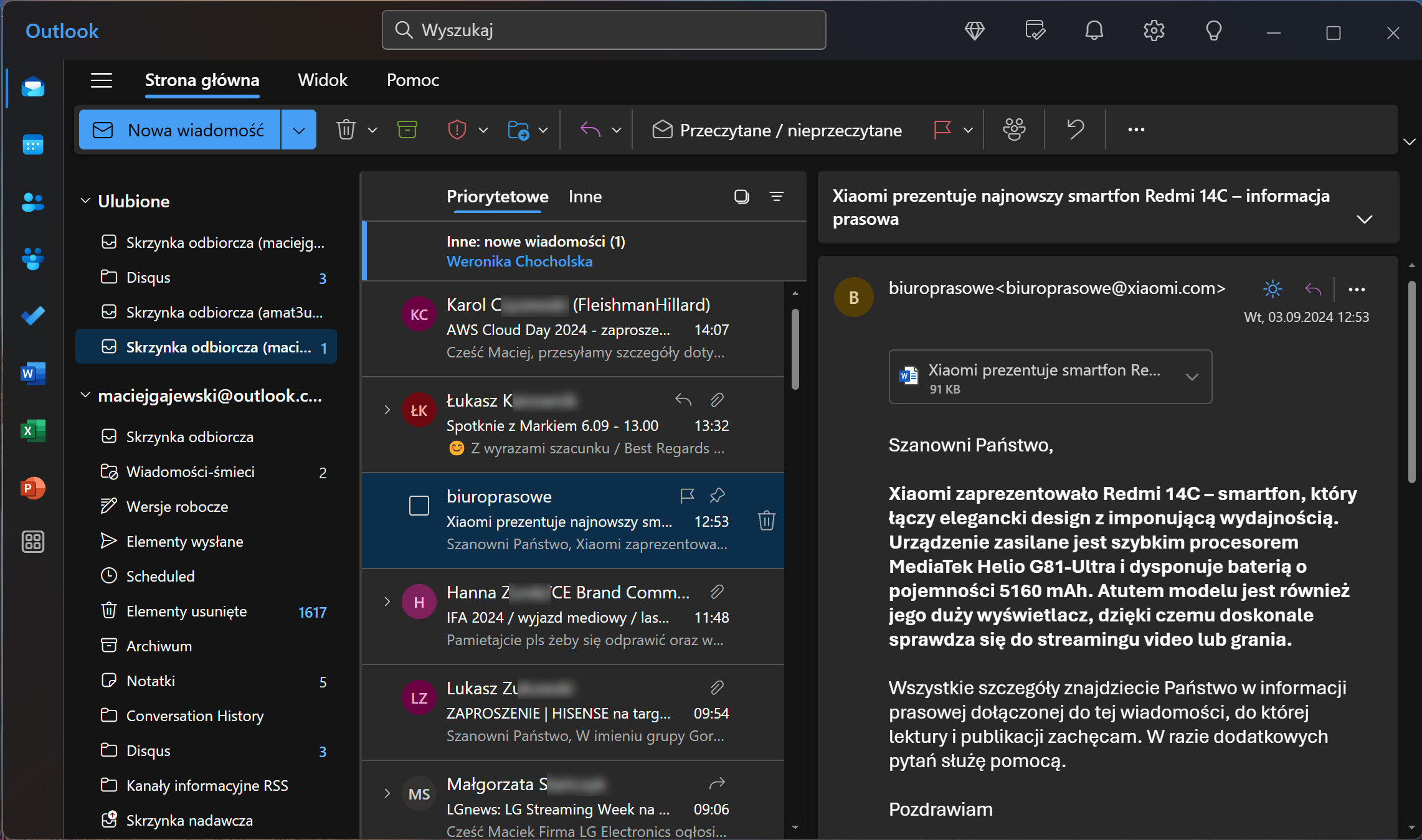1422x840 pixels.
Task: Open the Groups icon in sidebar
Action: (33, 259)
